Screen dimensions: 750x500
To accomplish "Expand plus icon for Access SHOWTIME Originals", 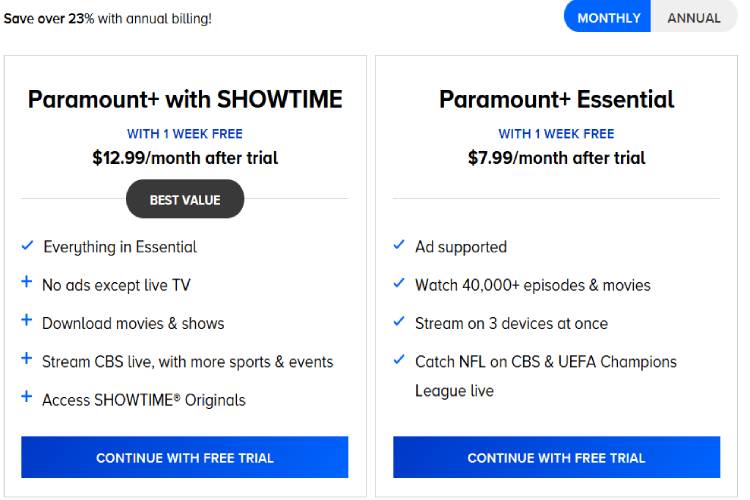I will point(27,398).
